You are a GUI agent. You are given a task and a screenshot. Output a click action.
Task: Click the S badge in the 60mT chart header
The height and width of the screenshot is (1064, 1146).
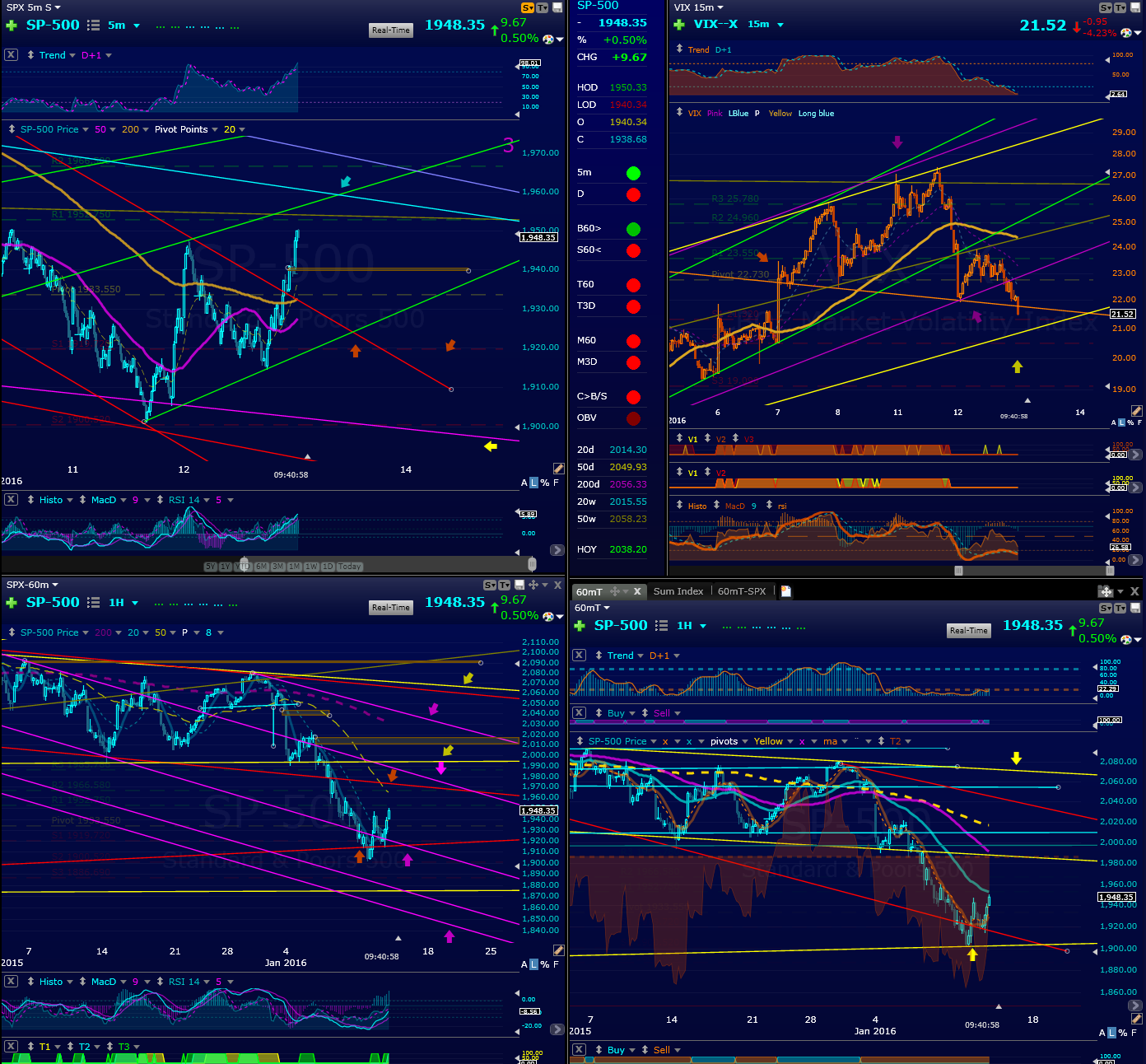click(1105, 608)
